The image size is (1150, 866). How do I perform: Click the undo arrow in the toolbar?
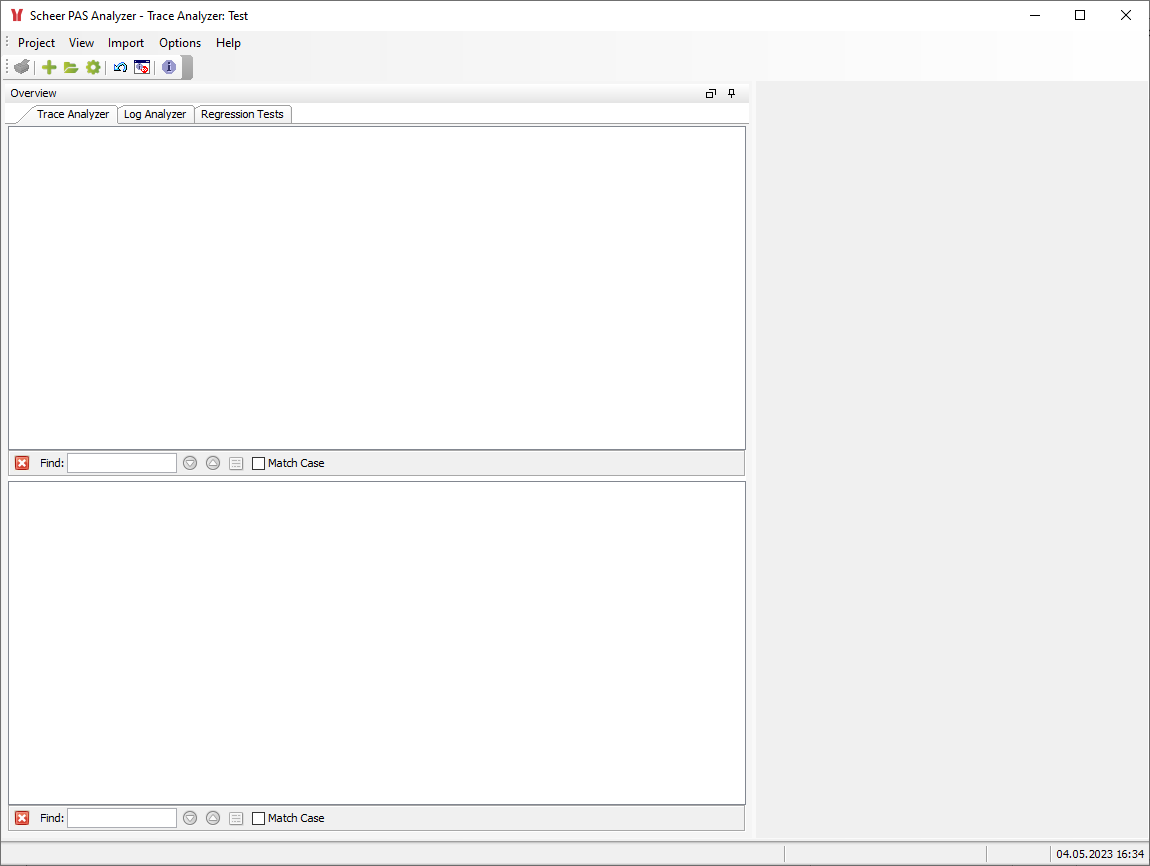pyautogui.click(x=120, y=67)
